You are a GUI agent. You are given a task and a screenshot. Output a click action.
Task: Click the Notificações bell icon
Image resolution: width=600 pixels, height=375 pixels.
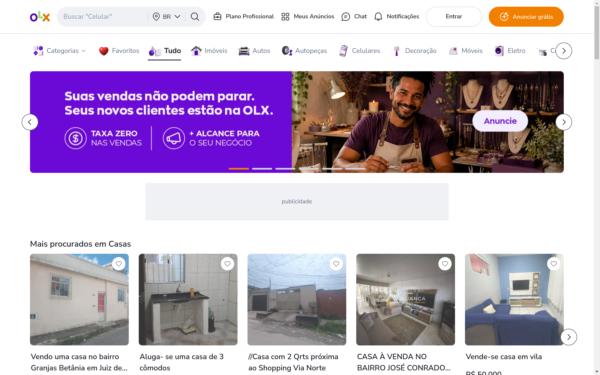(x=378, y=16)
